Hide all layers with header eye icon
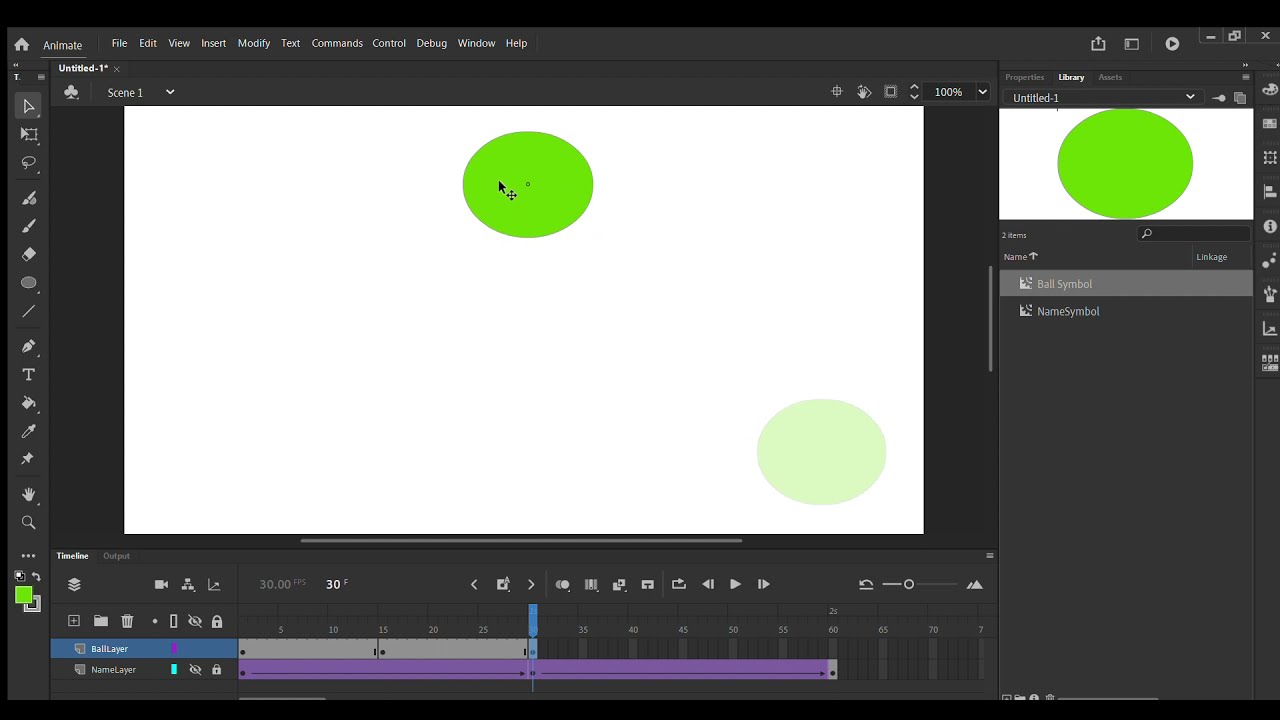1280x720 pixels. click(x=195, y=621)
